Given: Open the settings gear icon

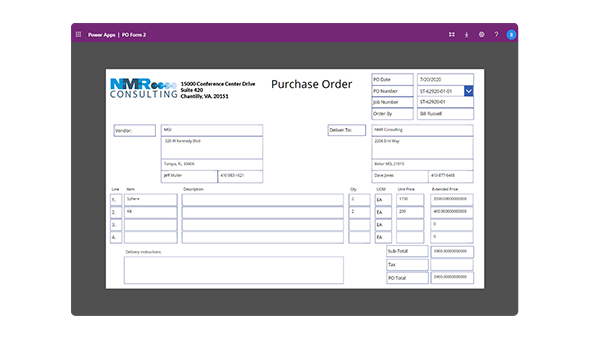Looking at the screenshot, I should (x=482, y=35).
